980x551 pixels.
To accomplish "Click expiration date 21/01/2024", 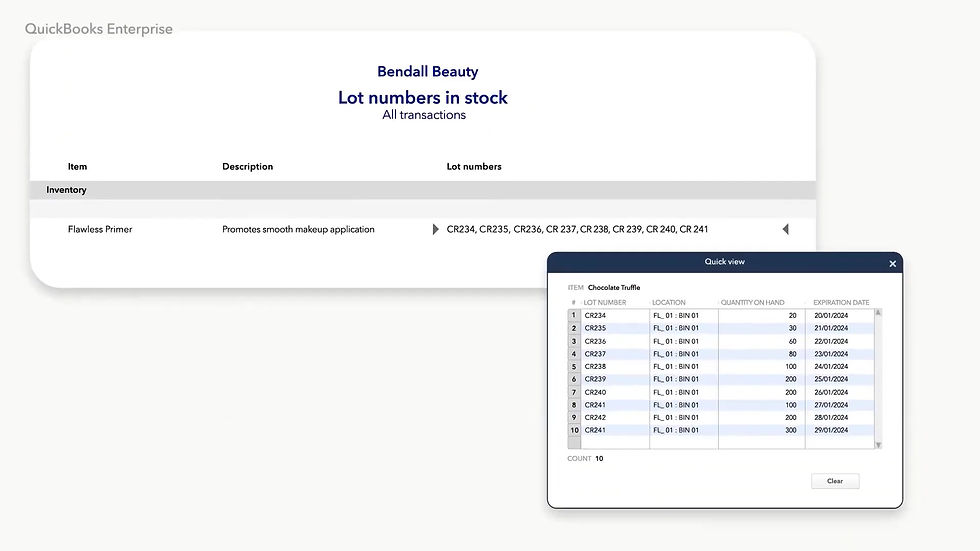I will coord(831,328).
